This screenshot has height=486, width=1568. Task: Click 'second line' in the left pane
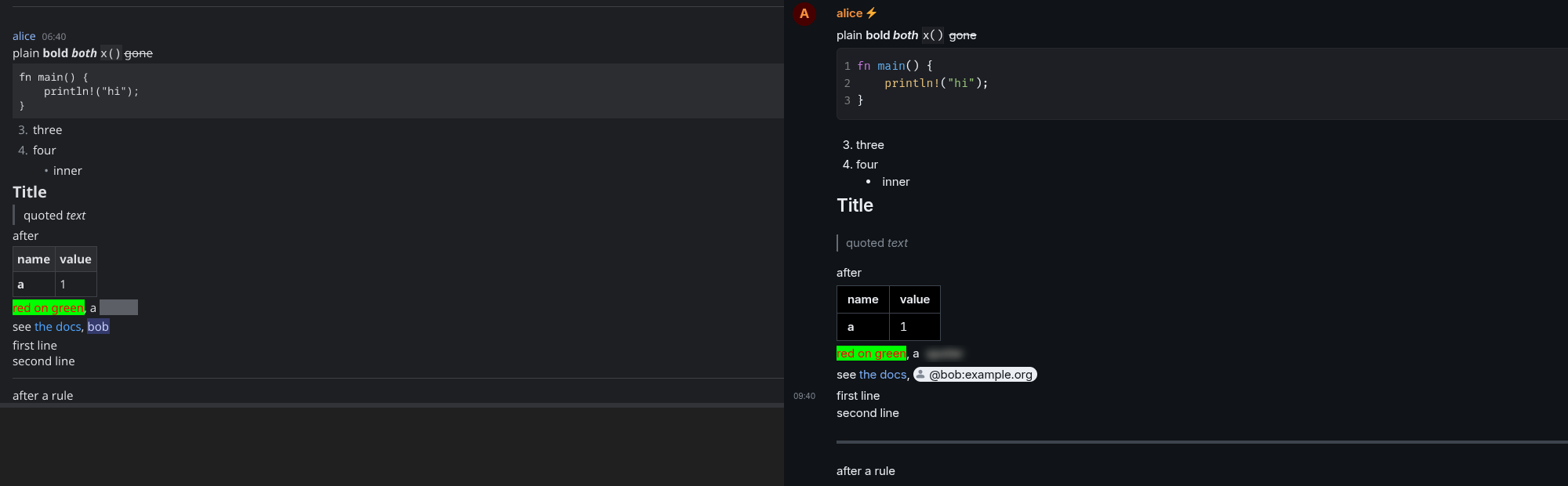[x=44, y=361]
